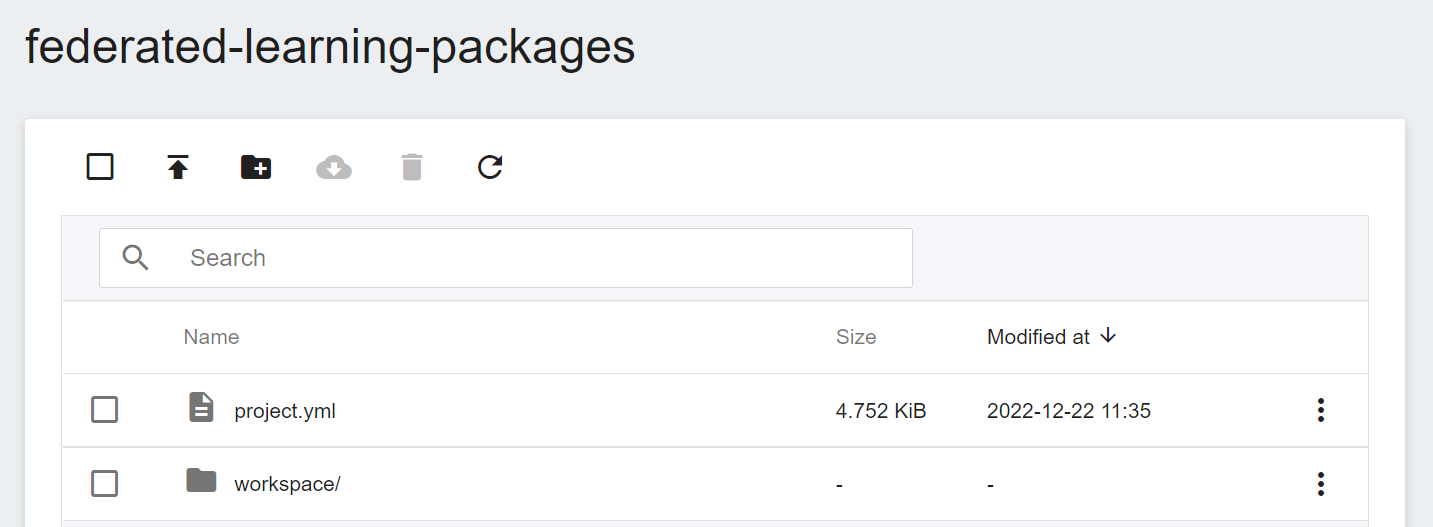This screenshot has width=1433, height=527.
Task: Refresh the file list
Action: pyautogui.click(x=490, y=167)
